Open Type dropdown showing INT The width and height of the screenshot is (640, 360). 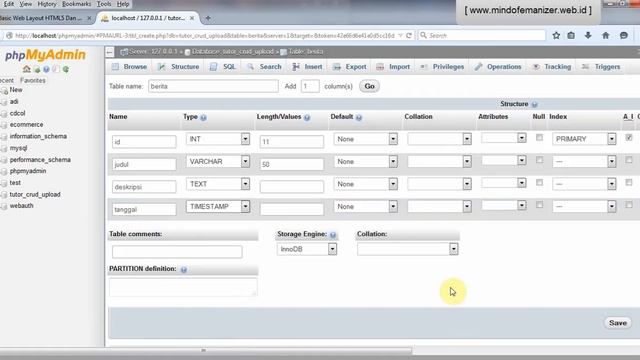coord(218,139)
